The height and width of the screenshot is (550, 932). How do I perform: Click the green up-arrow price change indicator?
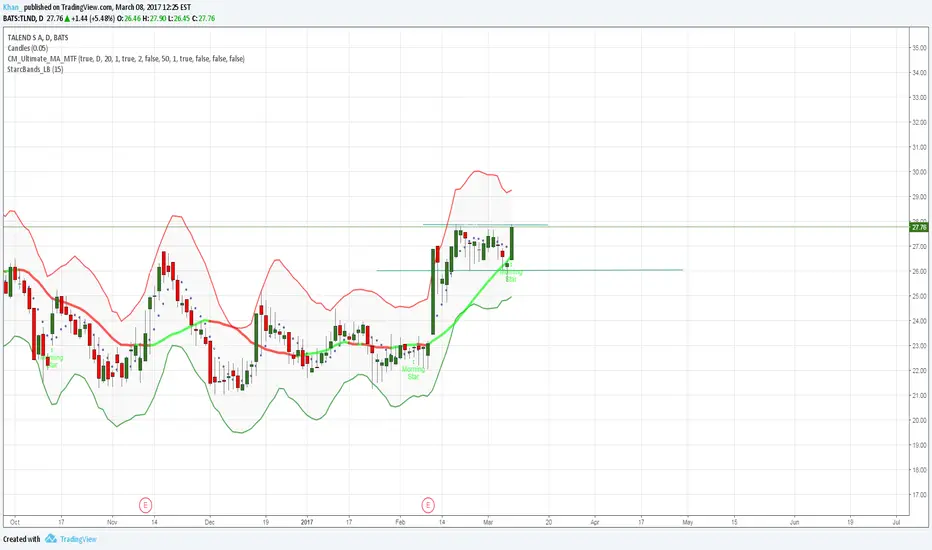coord(67,18)
